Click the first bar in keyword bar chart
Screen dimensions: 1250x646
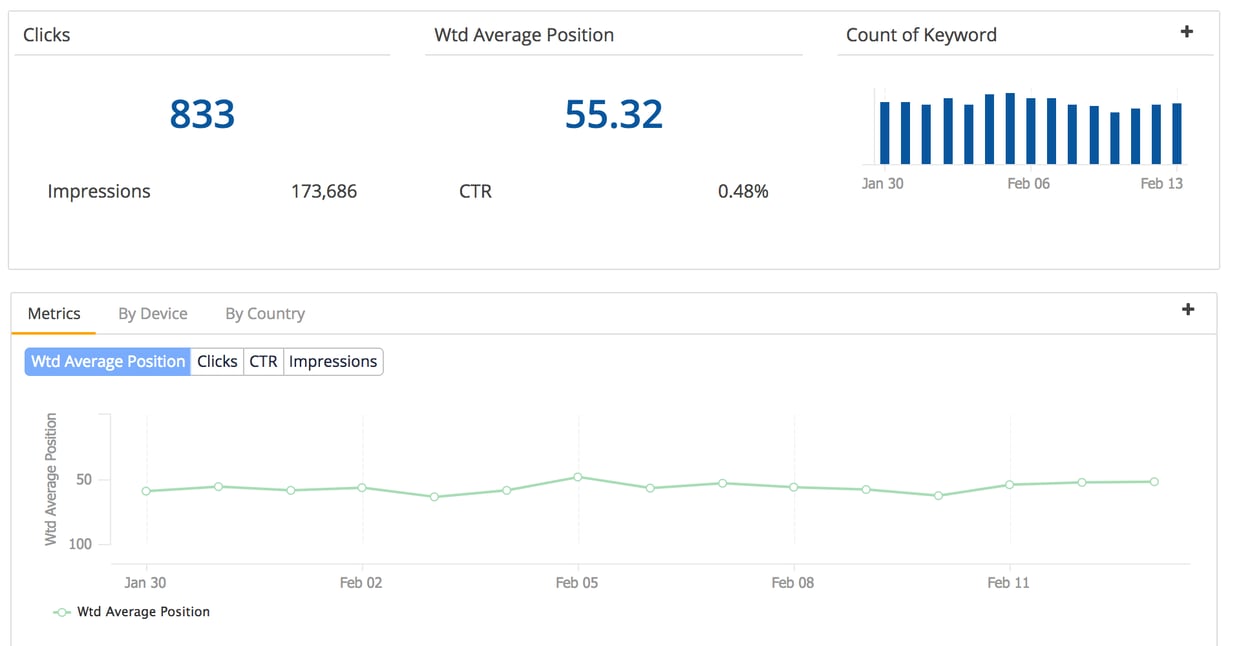(x=884, y=132)
